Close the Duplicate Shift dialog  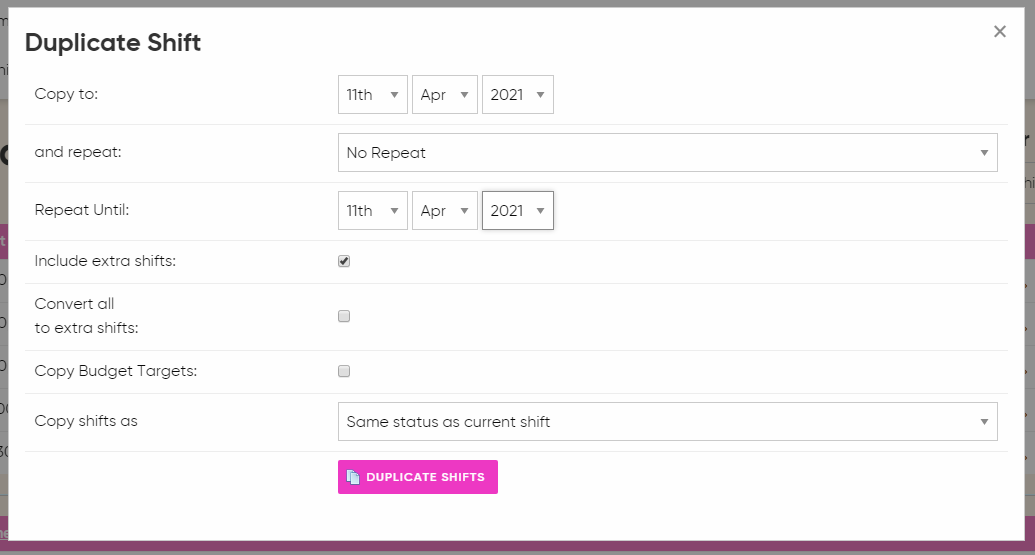[x=999, y=32]
